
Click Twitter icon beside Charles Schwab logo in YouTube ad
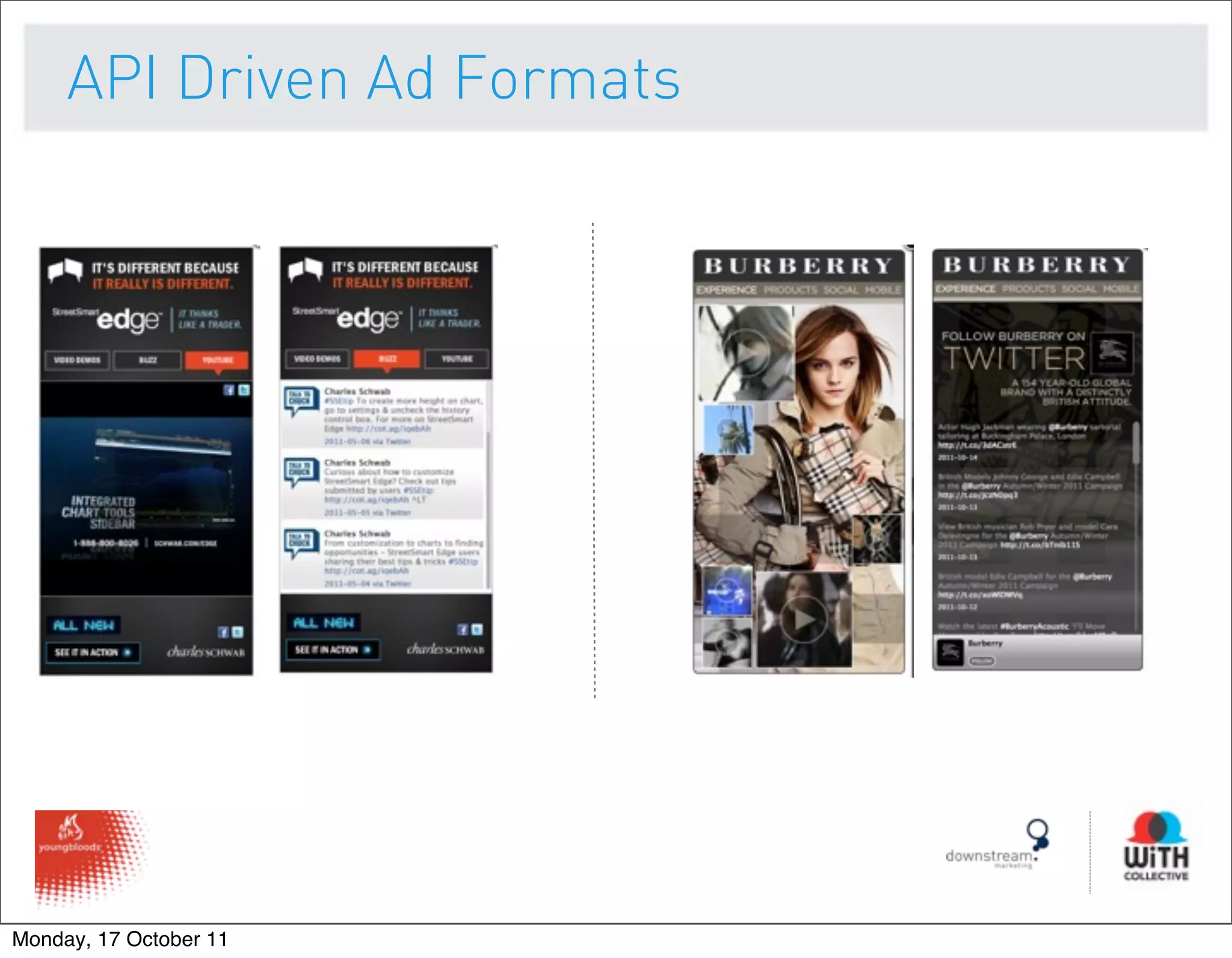coord(238,632)
